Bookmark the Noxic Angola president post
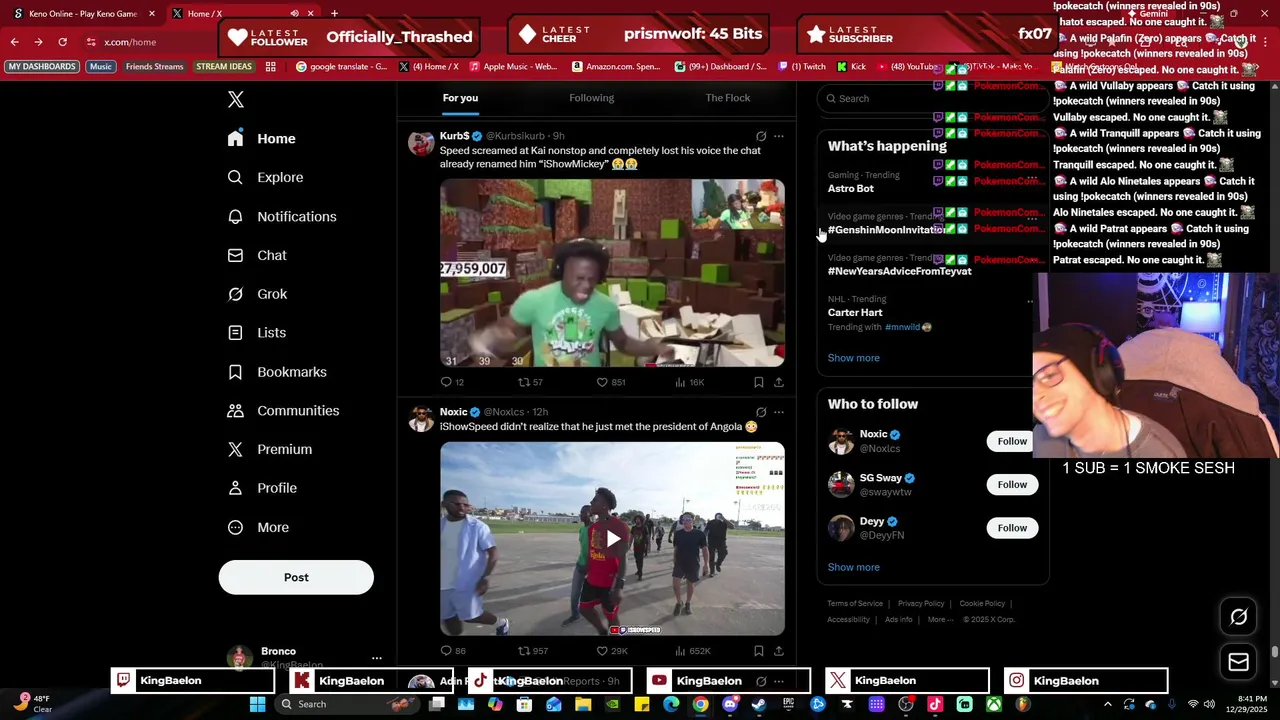 (x=758, y=651)
